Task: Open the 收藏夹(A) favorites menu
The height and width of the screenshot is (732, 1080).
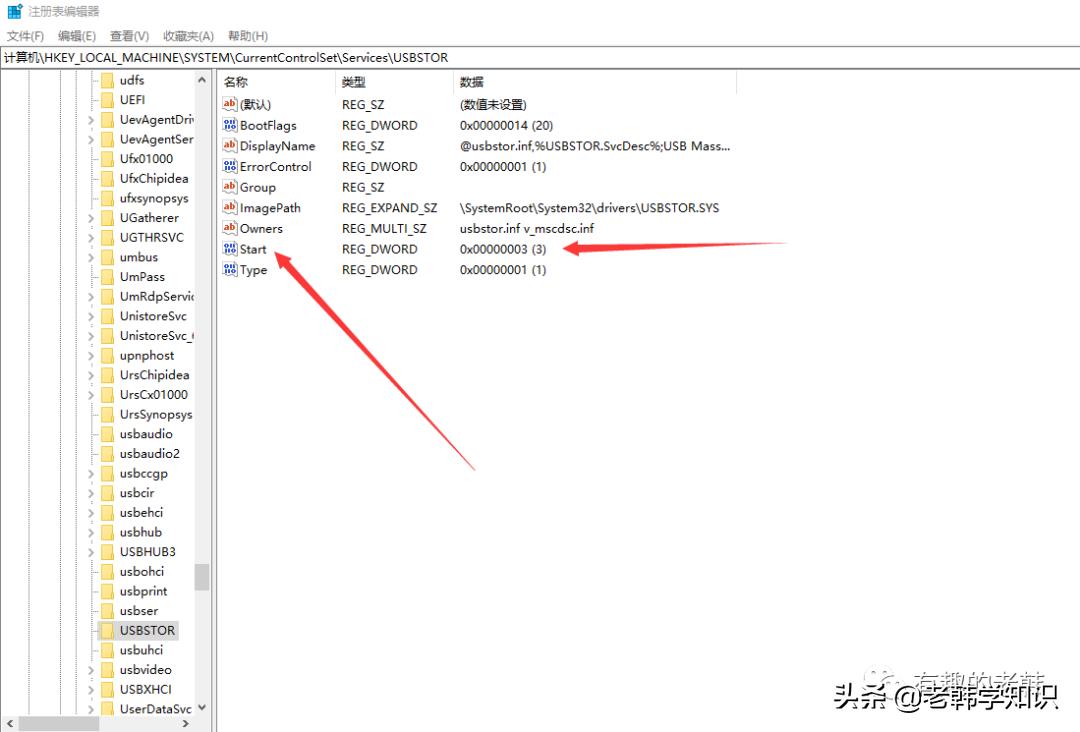Action: [x=188, y=35]
